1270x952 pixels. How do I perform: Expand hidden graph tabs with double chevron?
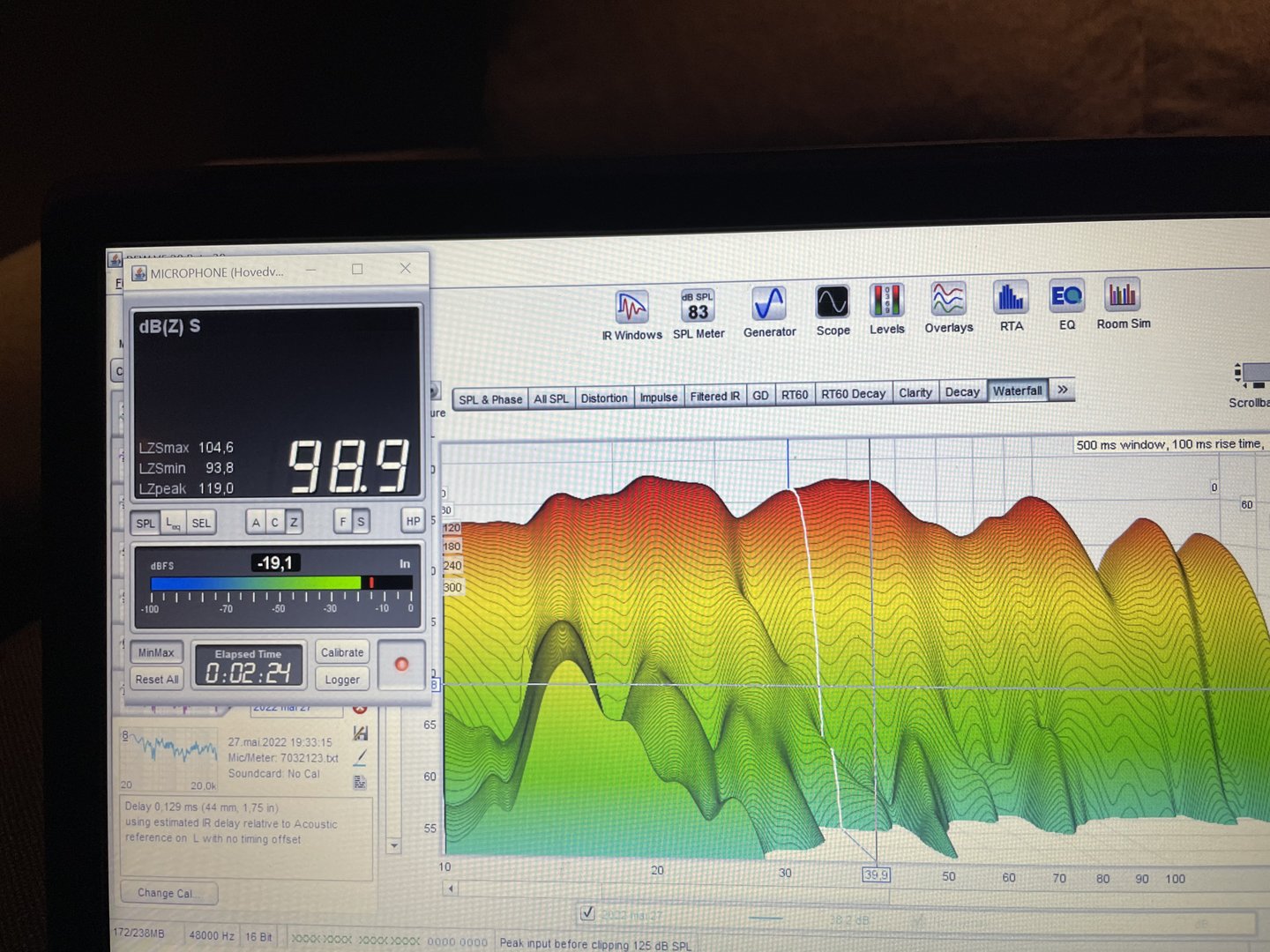(x=1063, y=390)
